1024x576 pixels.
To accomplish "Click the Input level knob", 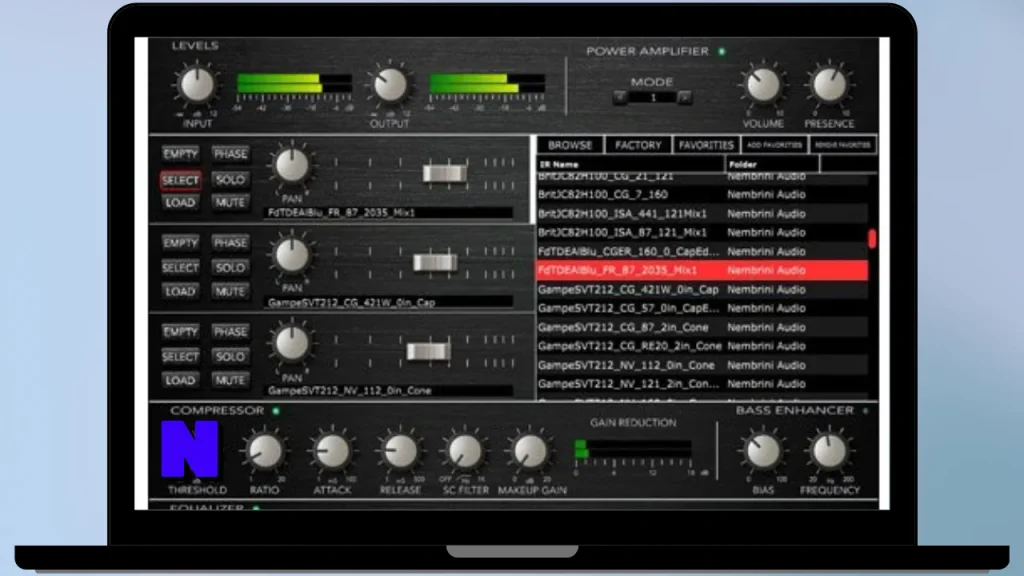I will (197, 85).
